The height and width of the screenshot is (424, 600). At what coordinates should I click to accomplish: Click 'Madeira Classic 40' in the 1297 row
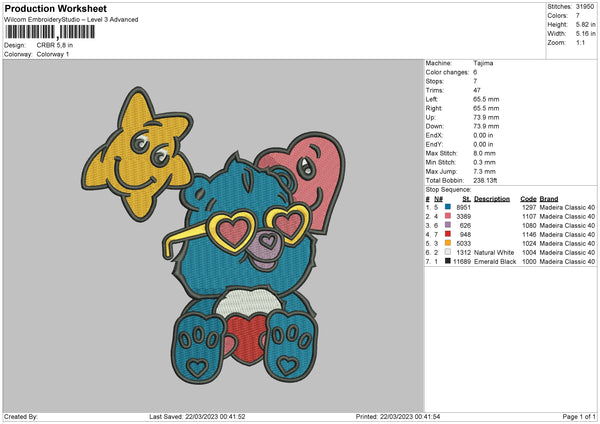pos(567,207)
